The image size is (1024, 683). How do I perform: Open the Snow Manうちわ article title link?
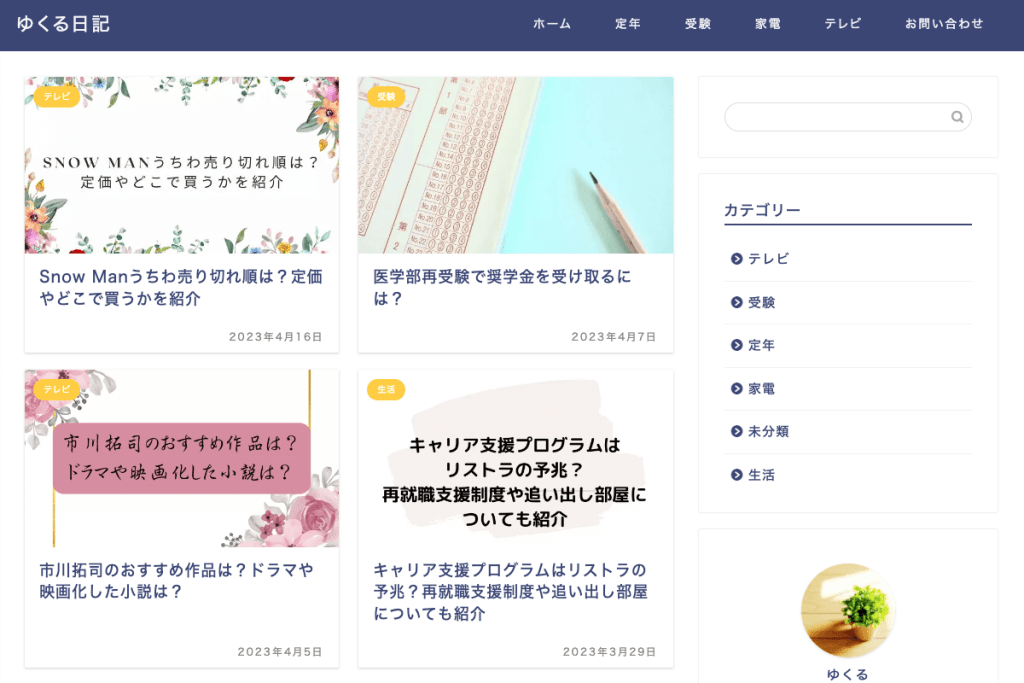tap(181, 287)
